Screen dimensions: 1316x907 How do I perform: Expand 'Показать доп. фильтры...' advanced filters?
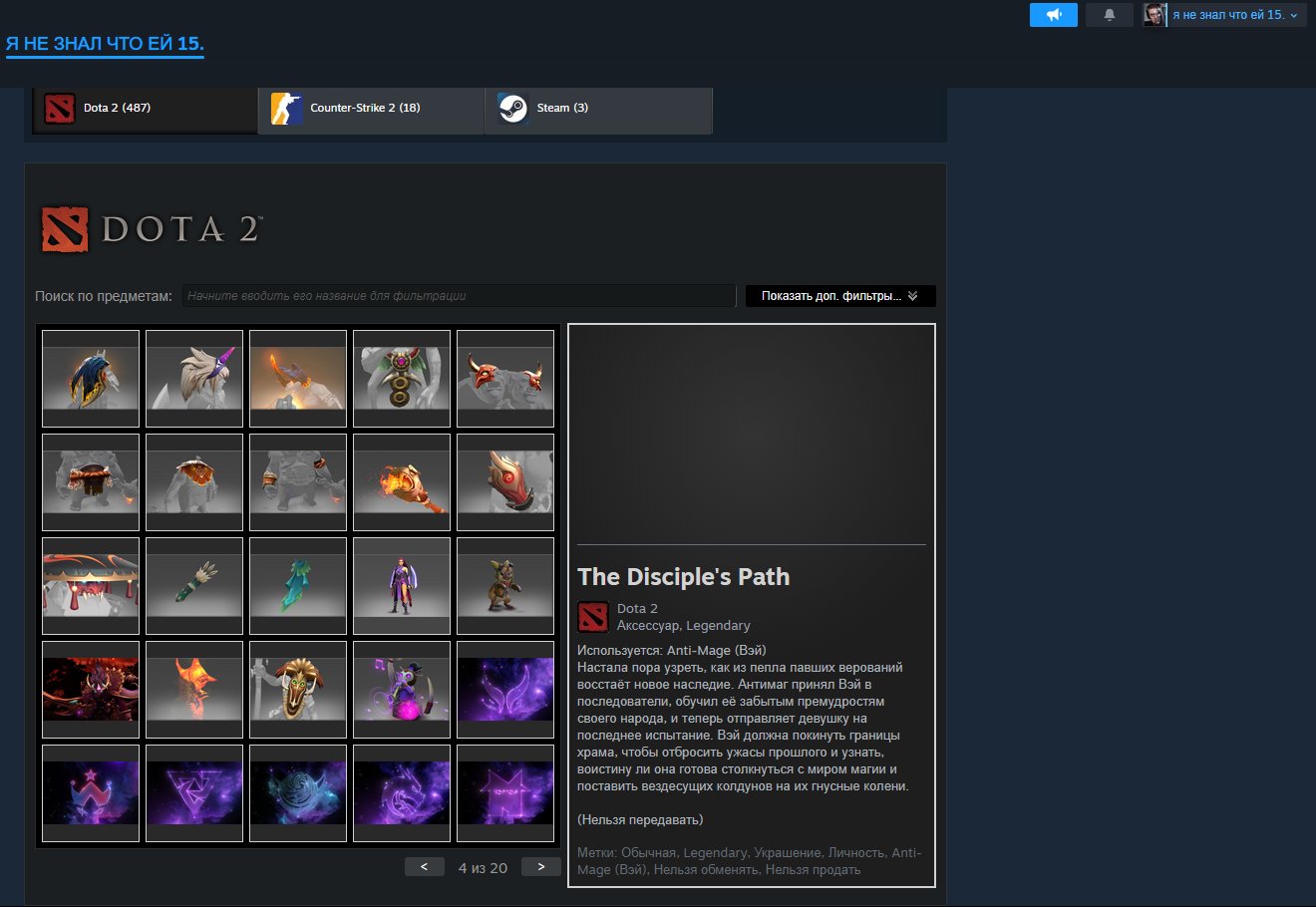[840, 296]
